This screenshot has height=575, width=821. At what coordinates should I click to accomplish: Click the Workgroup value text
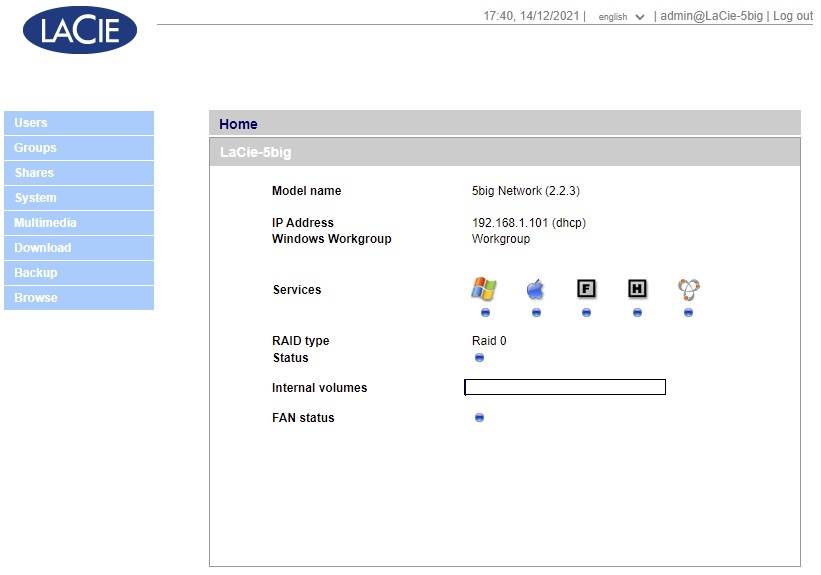(x=501, y=239)
